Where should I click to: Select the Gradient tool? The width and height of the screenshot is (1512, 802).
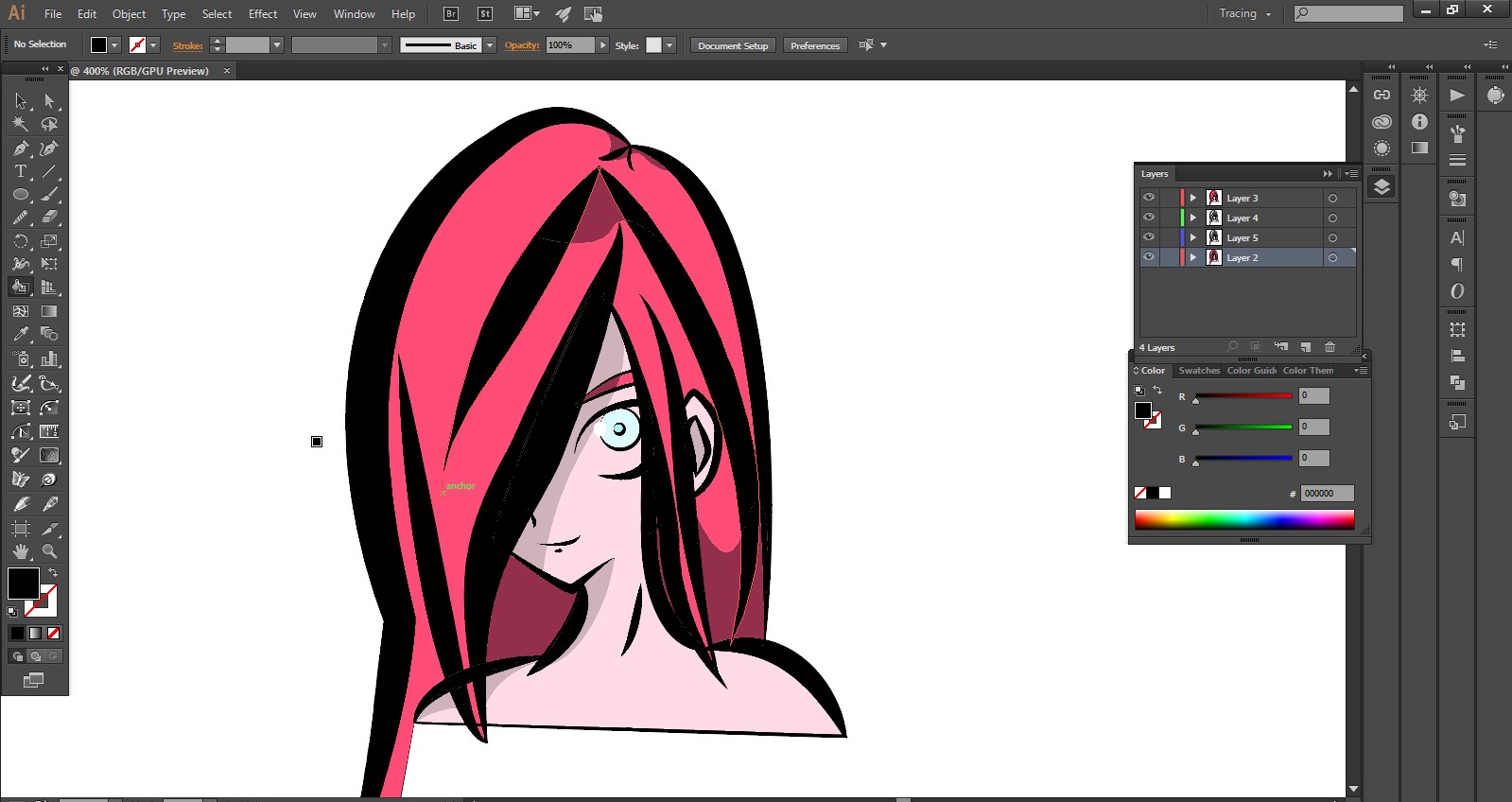[x=49, y=311]
